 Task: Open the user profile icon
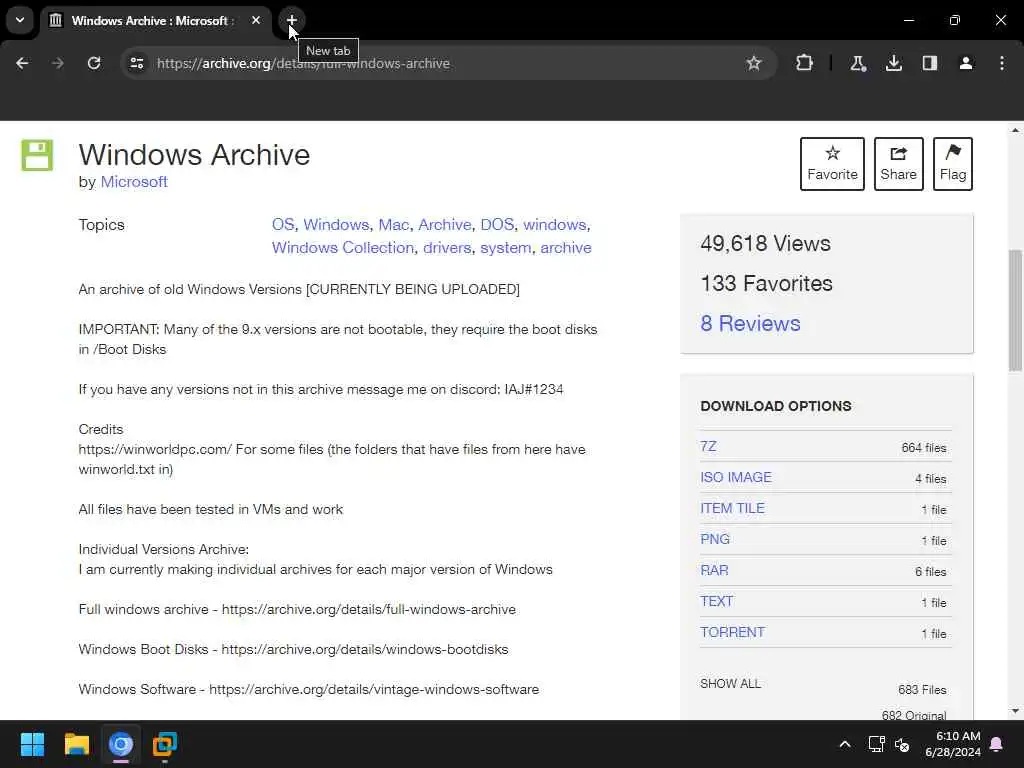pos(965,63)
